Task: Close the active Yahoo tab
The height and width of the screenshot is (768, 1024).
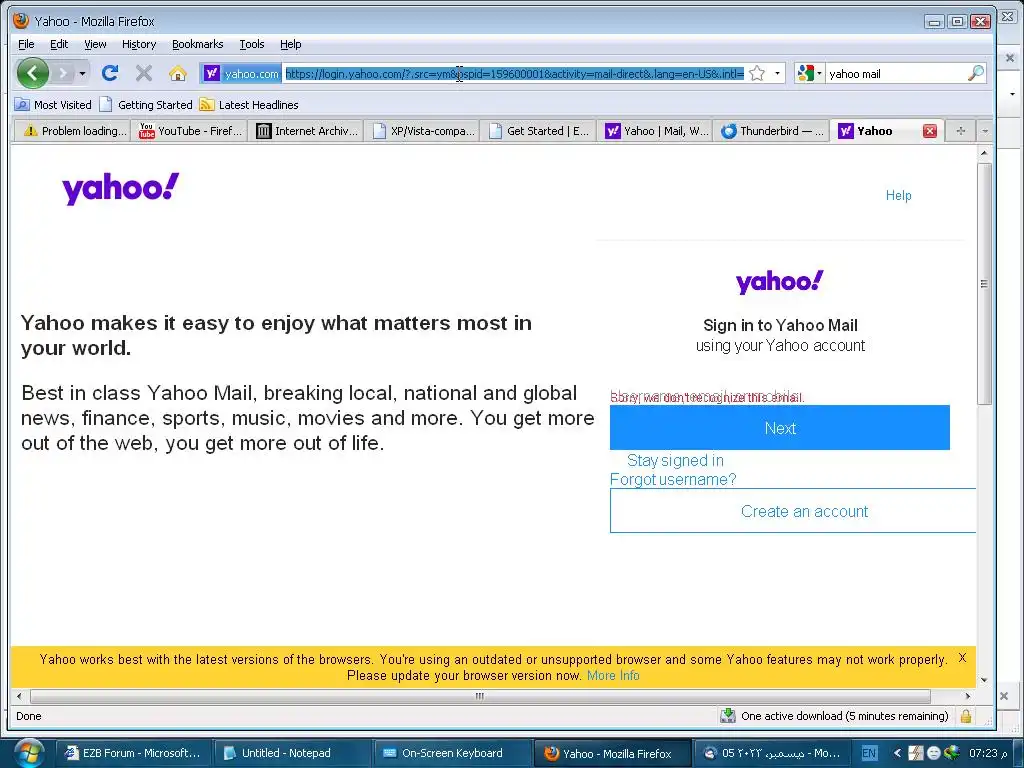Action: coord(930,131)
